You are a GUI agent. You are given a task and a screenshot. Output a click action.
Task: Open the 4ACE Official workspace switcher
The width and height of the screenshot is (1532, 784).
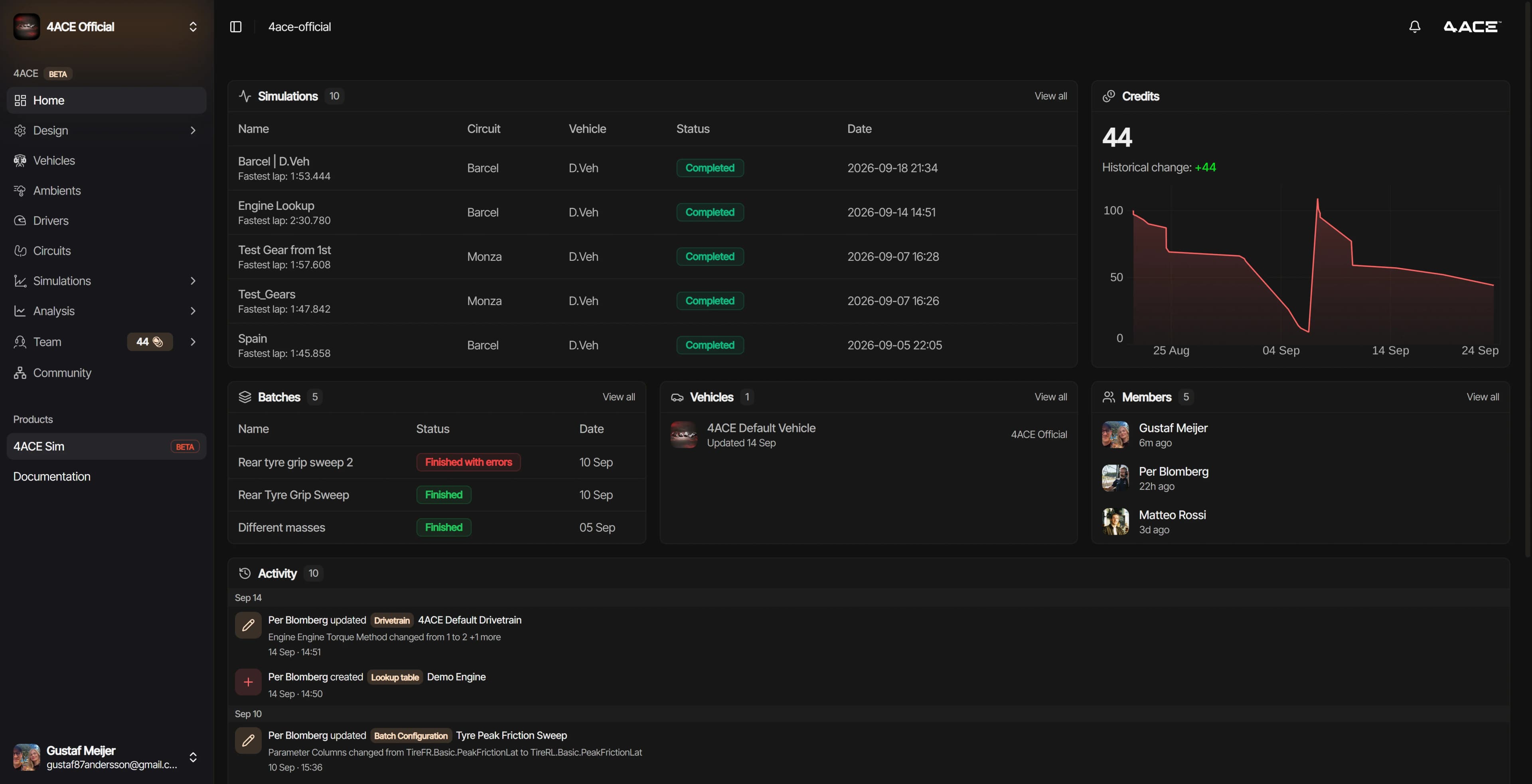point(107,27)
